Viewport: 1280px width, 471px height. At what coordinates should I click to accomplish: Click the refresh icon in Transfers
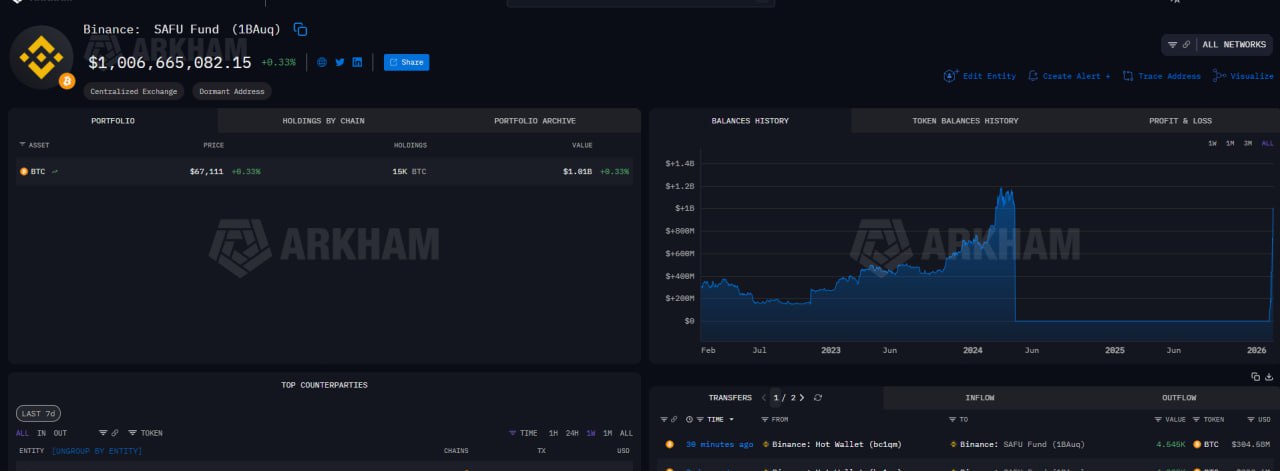pyautogui.click(x=818, y=398)
